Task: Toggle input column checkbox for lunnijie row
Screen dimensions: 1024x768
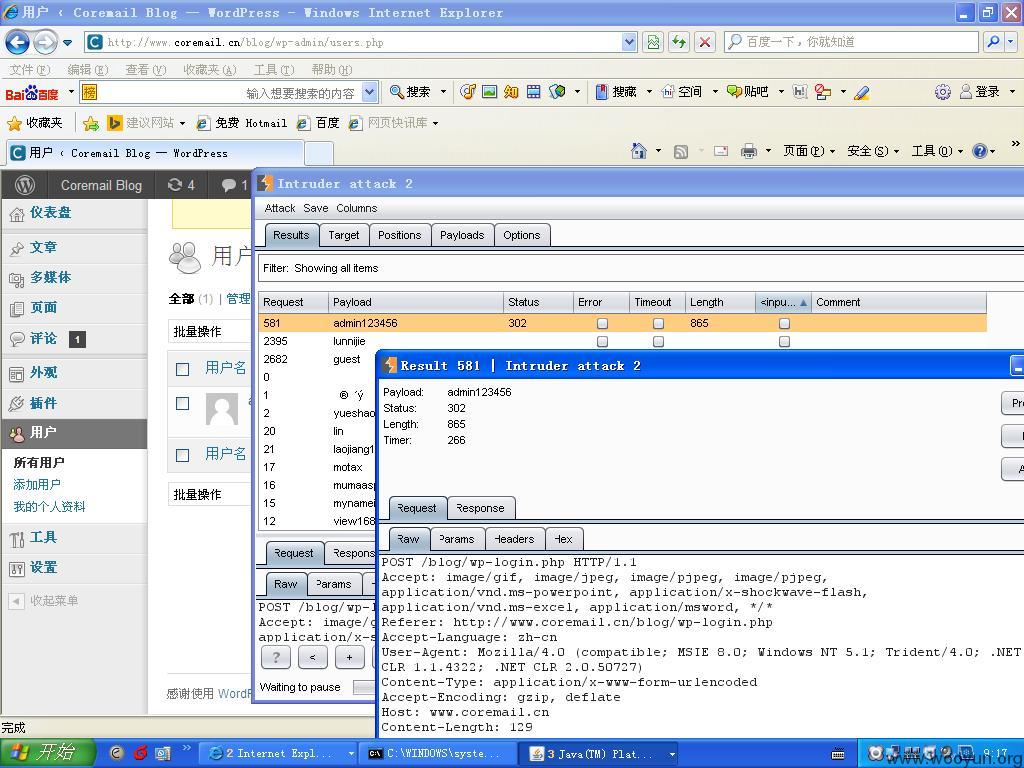Action: coord(784,342)
